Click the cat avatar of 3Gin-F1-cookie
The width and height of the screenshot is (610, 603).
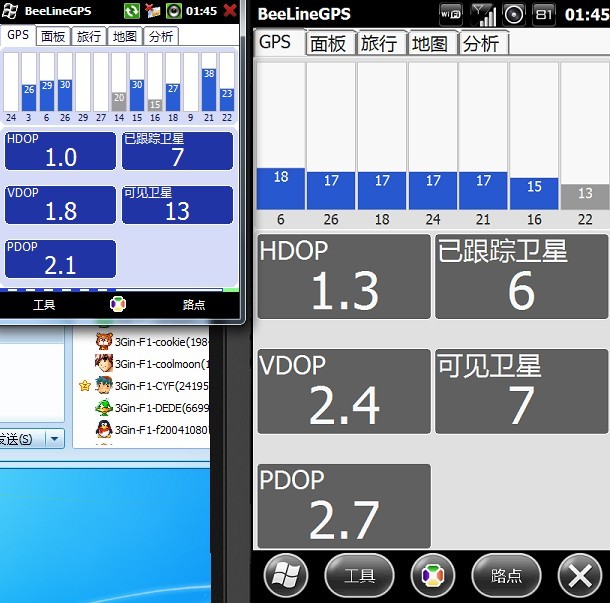(104, 341)
